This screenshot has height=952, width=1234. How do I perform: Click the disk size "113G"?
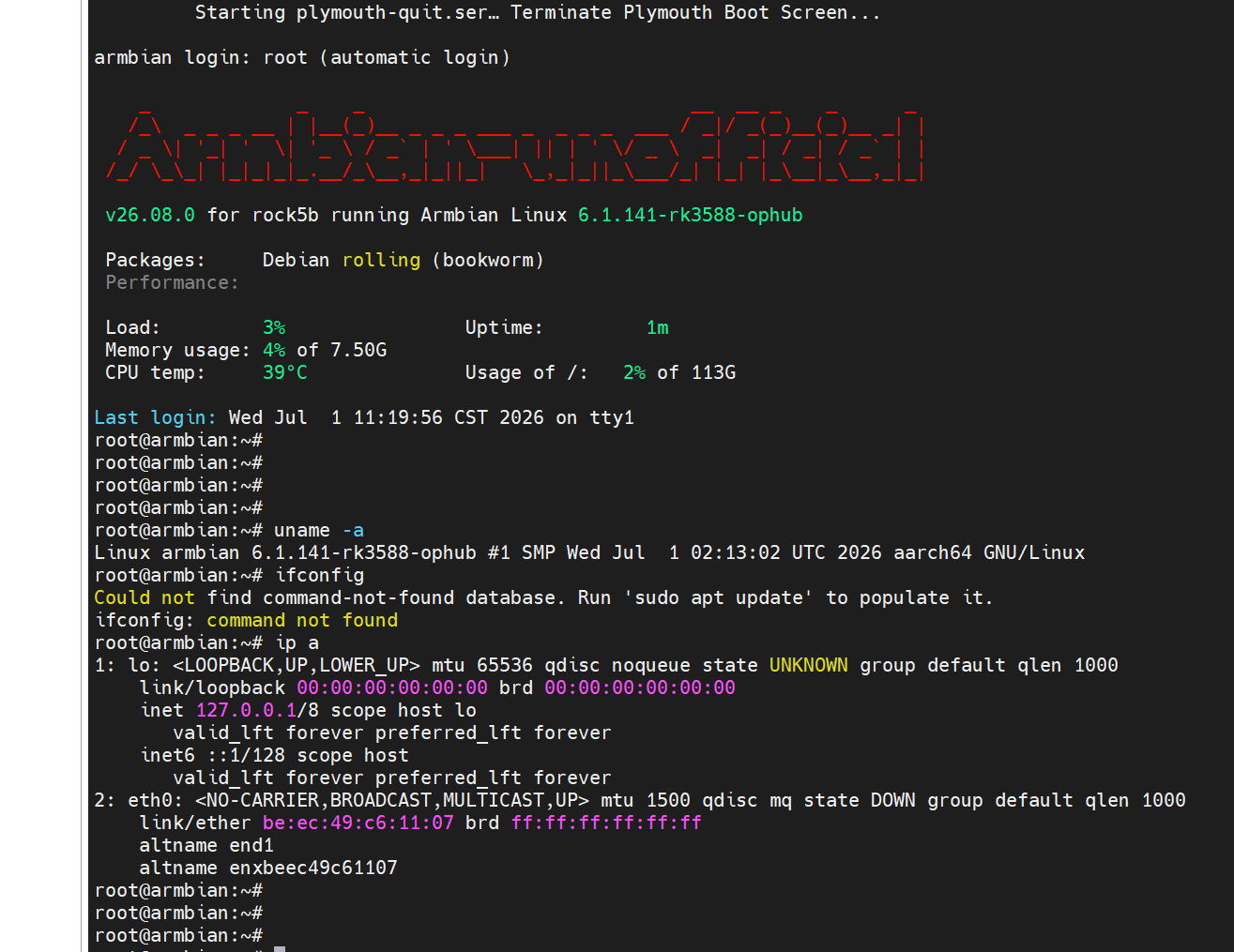pos(713,373)
